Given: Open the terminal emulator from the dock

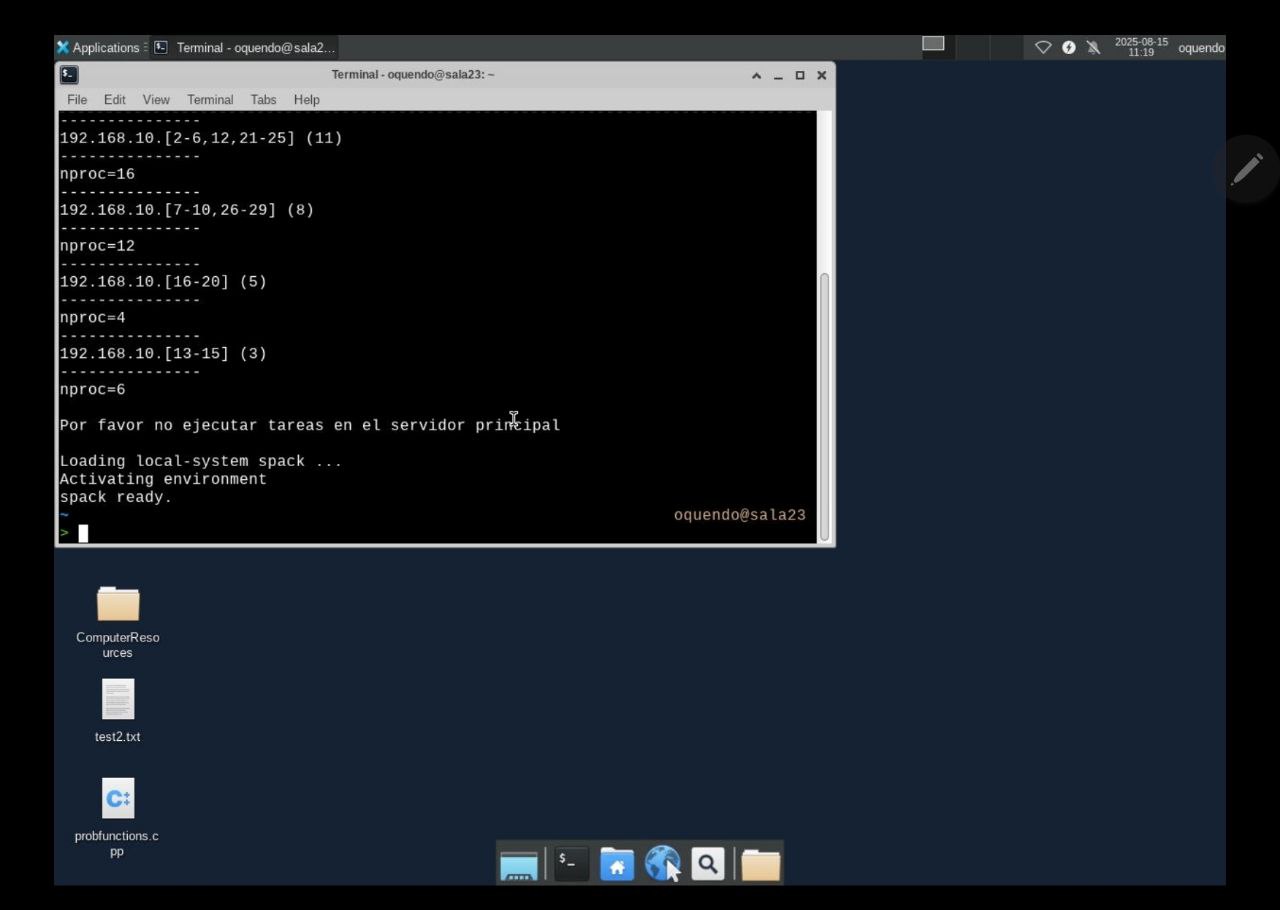Looking at the screenshot, I should pos(569,862).
